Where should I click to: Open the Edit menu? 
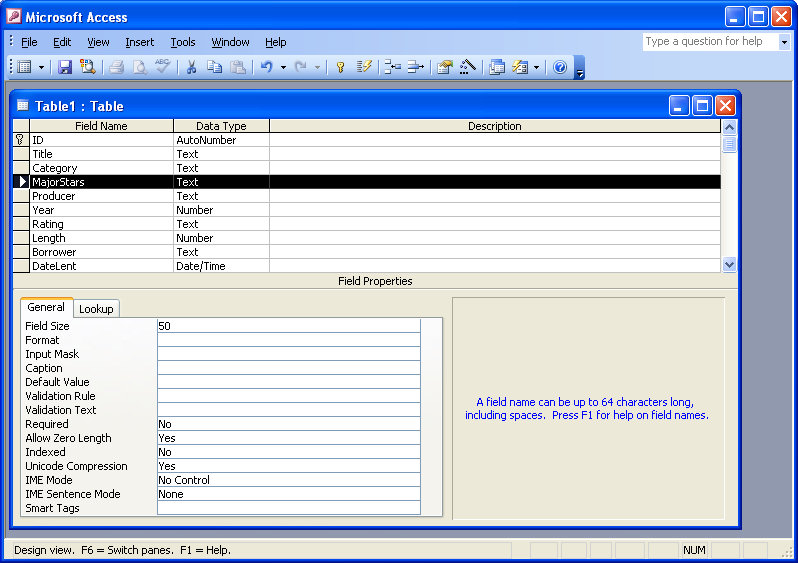(x=62, y=42)
